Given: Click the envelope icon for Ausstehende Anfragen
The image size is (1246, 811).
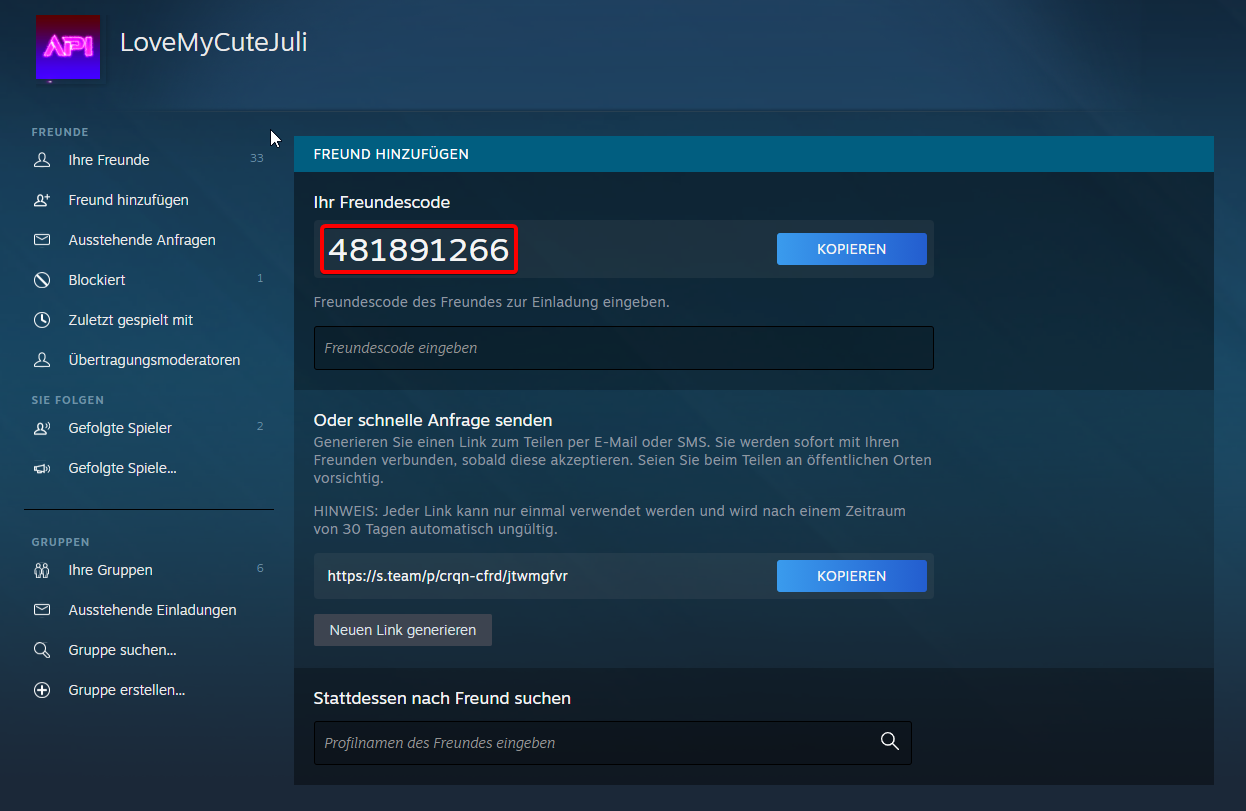Looking at the screenshot, I should click(x=42, y=240).
